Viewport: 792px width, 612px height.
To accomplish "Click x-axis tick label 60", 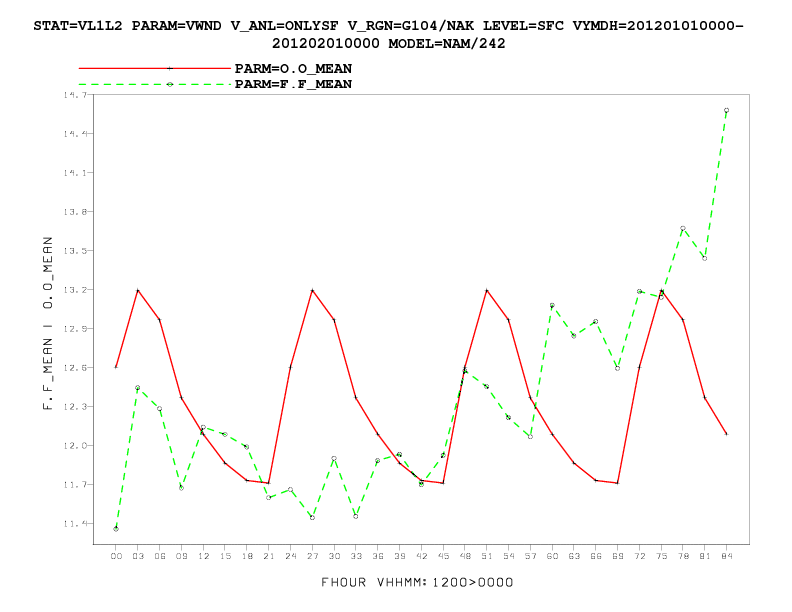I will coord(552,556).
